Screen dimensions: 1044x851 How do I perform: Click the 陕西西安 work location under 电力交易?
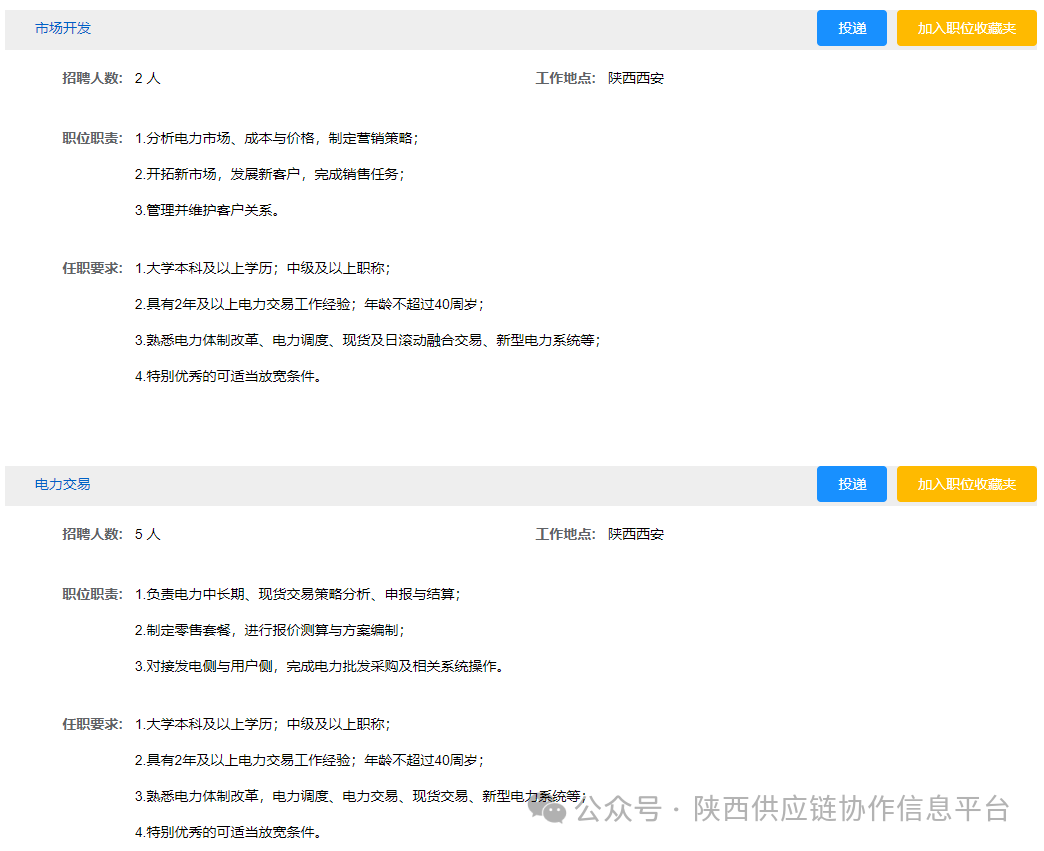click(635, 534)
